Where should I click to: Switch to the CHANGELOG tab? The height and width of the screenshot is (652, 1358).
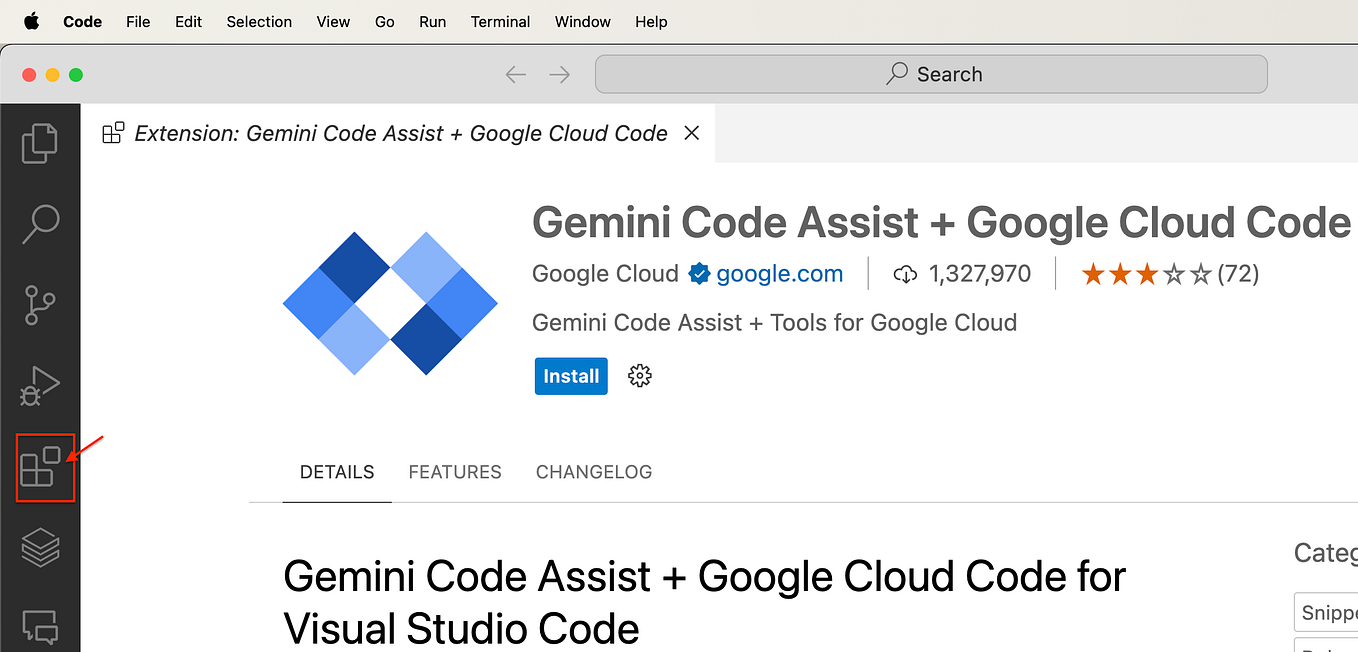[x=594, y=472]
